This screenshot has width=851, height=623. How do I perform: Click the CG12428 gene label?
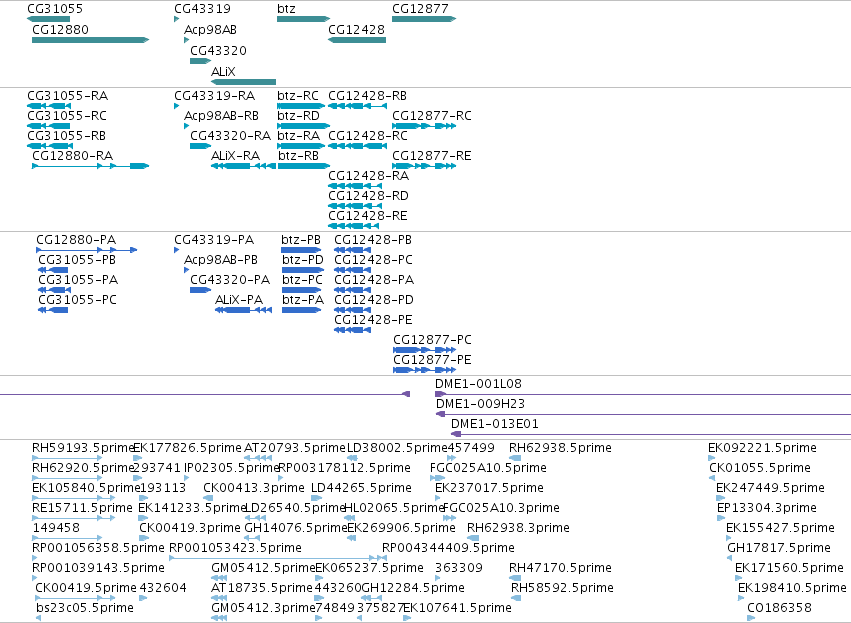[x=357, y=29]
